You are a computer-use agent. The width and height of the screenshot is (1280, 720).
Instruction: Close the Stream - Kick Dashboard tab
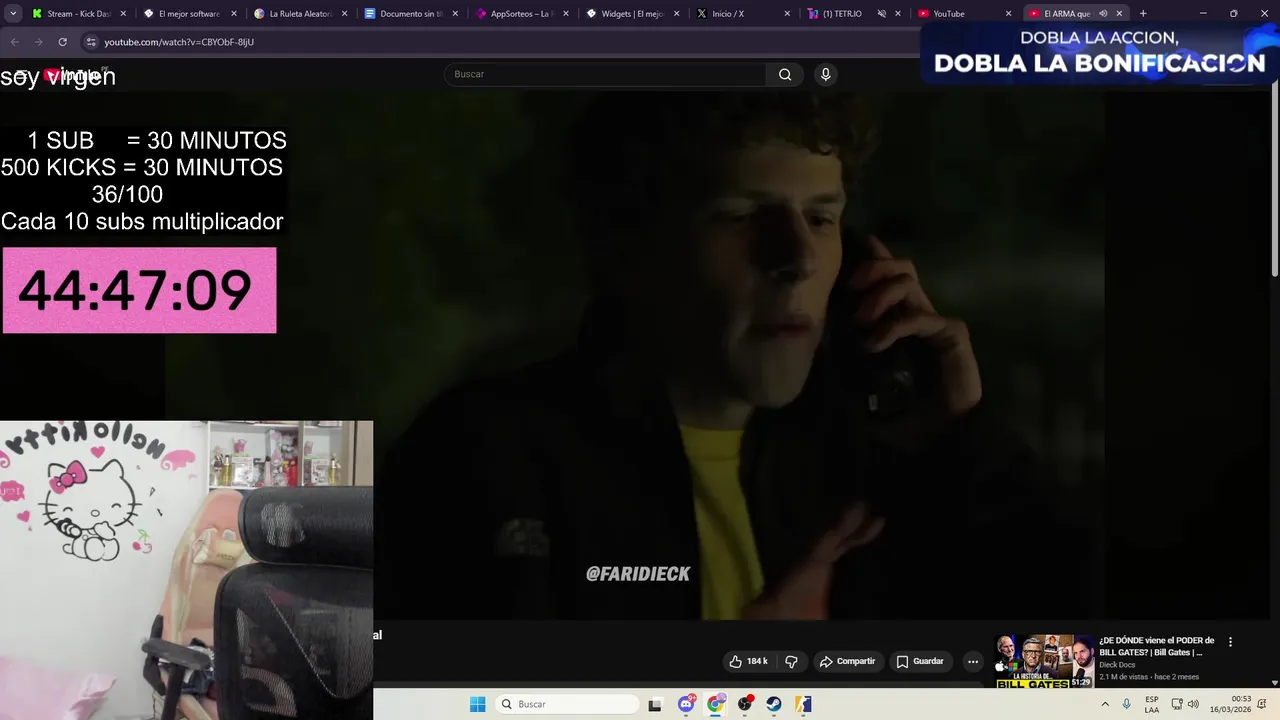[123, 14]
